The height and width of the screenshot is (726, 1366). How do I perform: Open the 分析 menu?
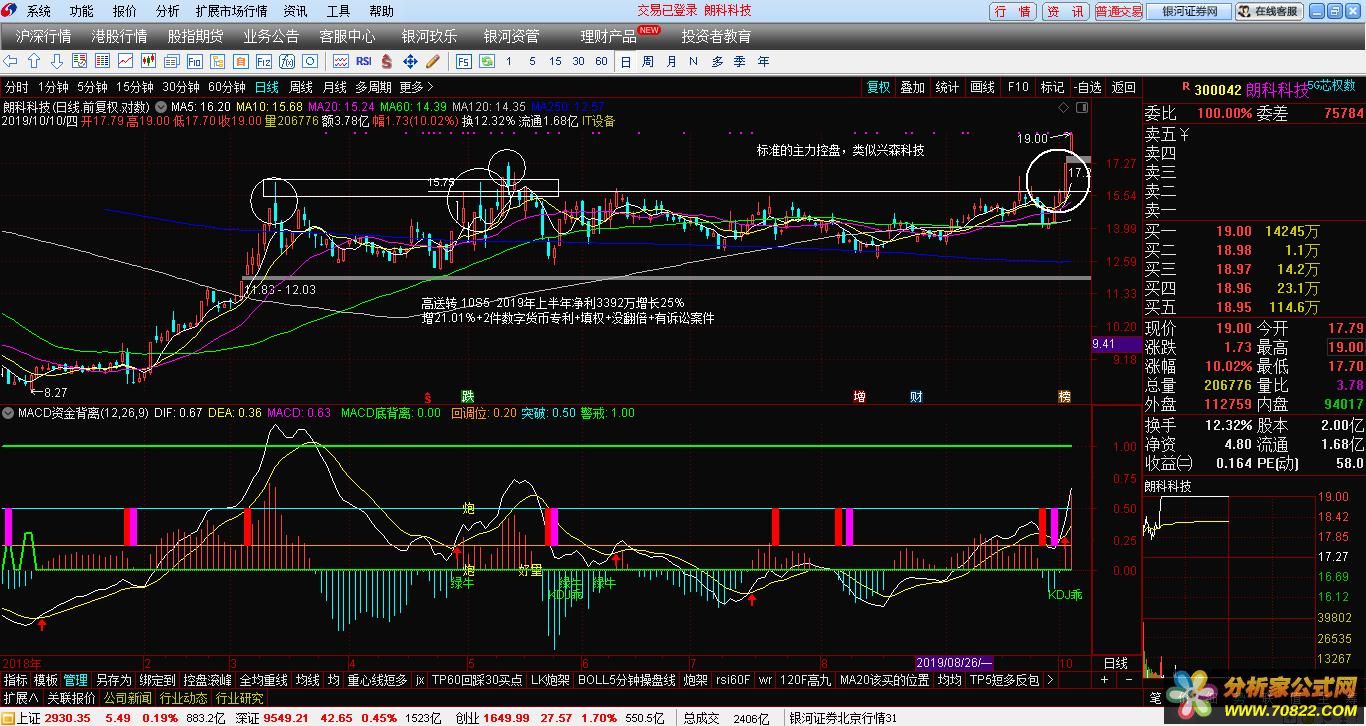point(168,11)
